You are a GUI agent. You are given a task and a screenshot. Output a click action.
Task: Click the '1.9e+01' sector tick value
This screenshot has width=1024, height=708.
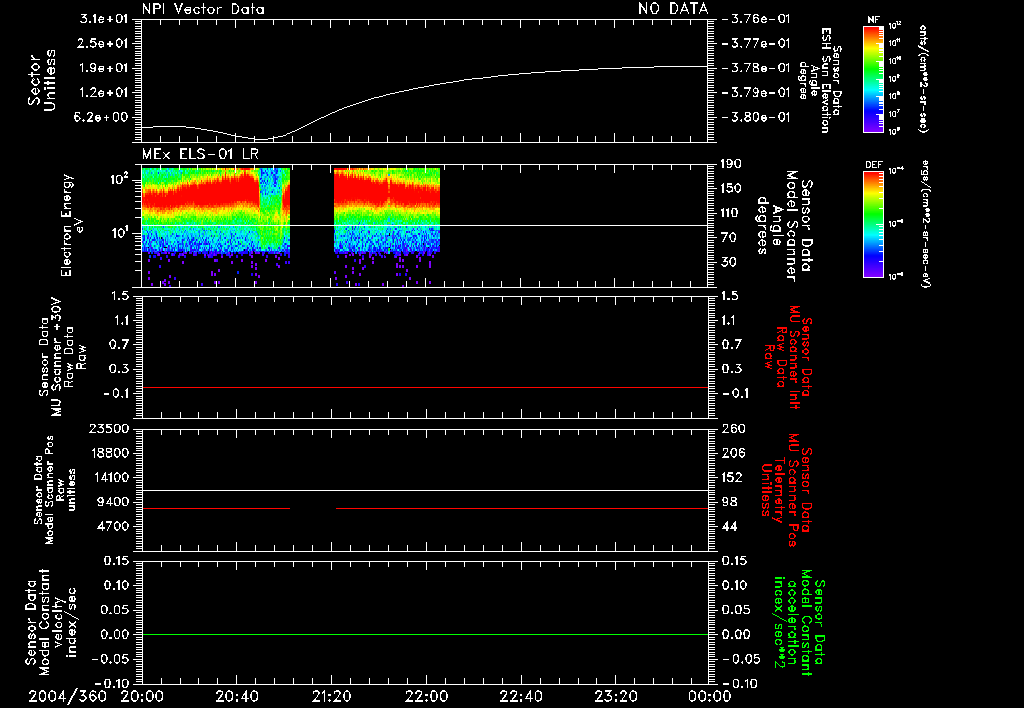(x=103, y=68)
